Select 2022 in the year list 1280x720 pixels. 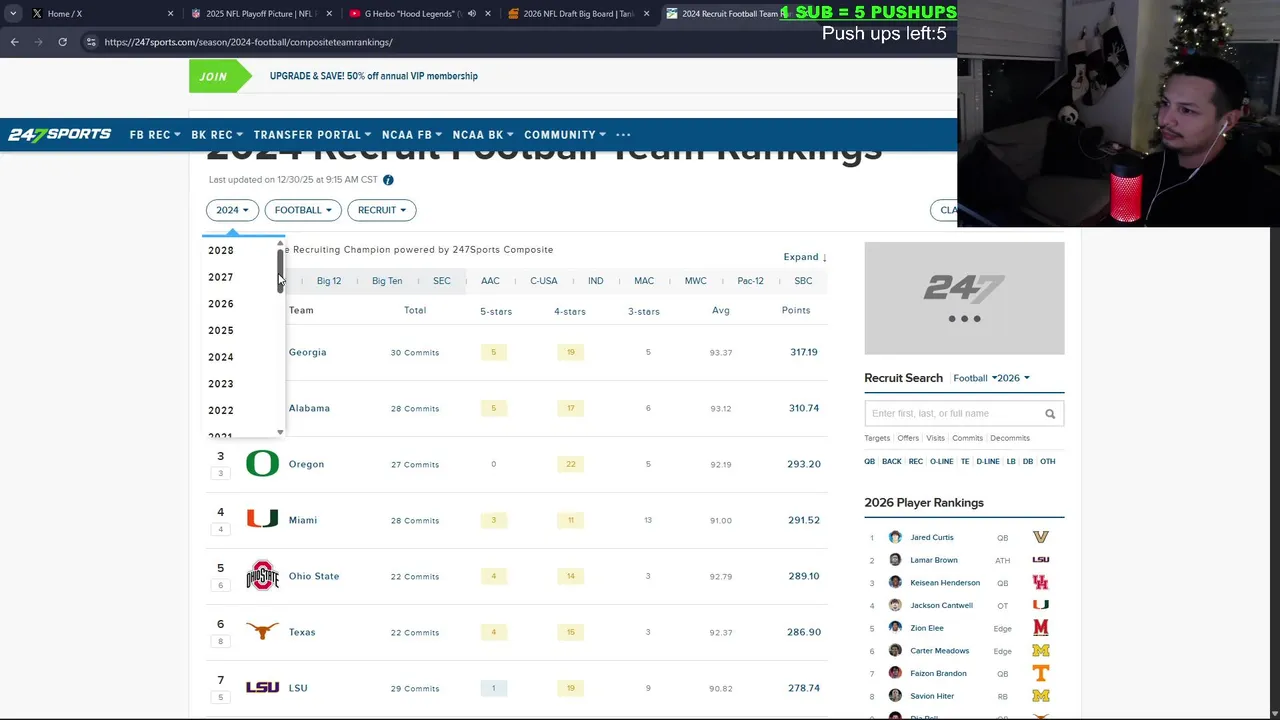pos(221,410)
